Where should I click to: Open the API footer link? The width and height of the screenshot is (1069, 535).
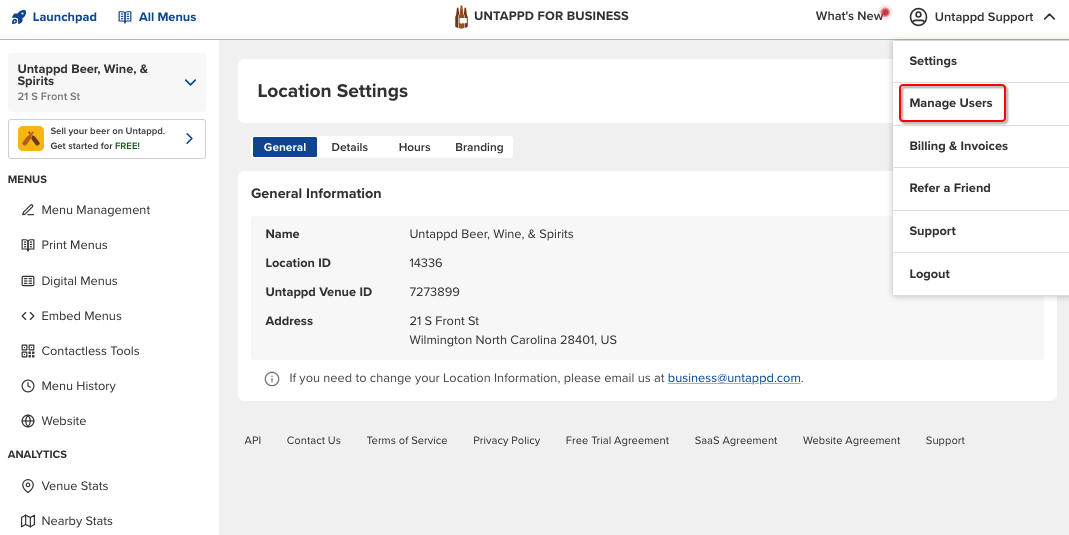tap(253, 441)
